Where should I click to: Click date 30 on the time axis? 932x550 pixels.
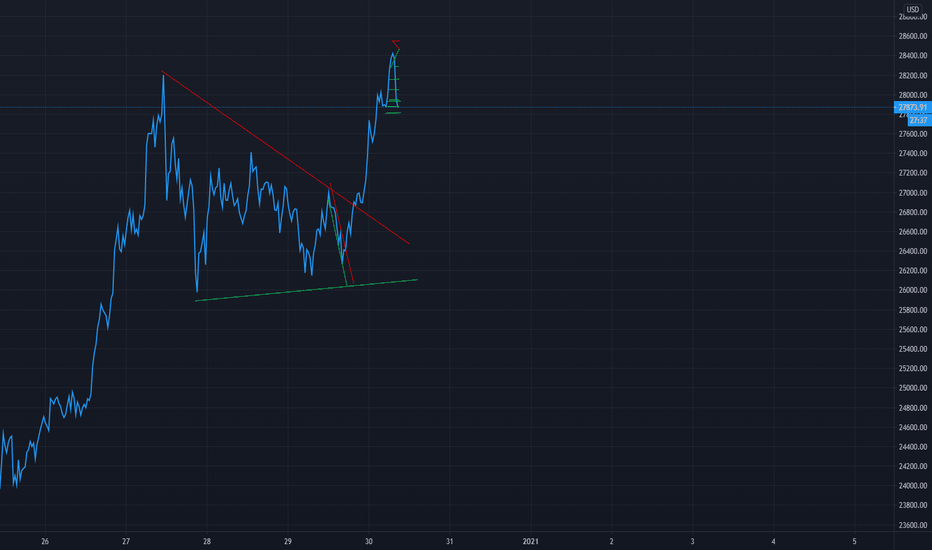[x=369, y=541]
